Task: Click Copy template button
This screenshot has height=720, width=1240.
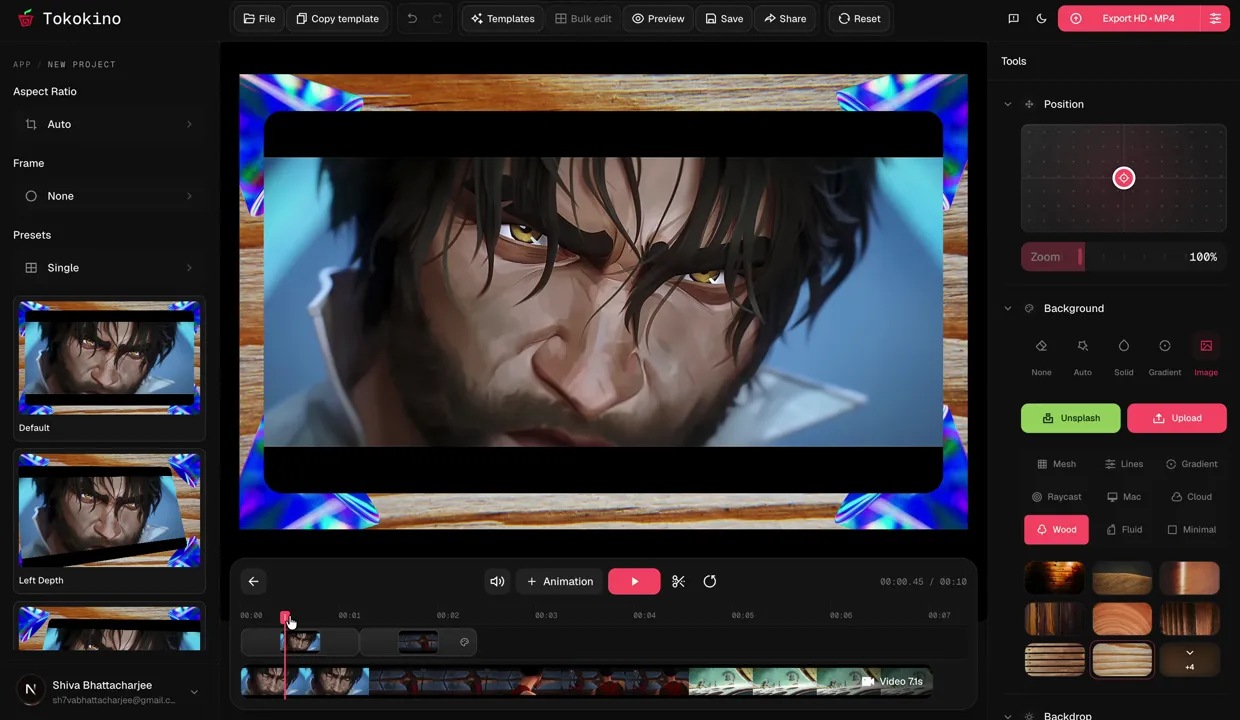Action: click(x=337, y=18)
